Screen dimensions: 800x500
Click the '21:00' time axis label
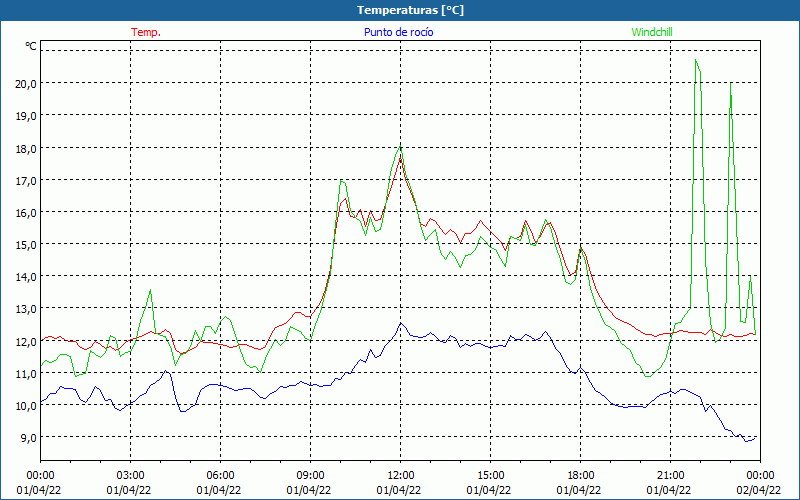tap(670, 476)
